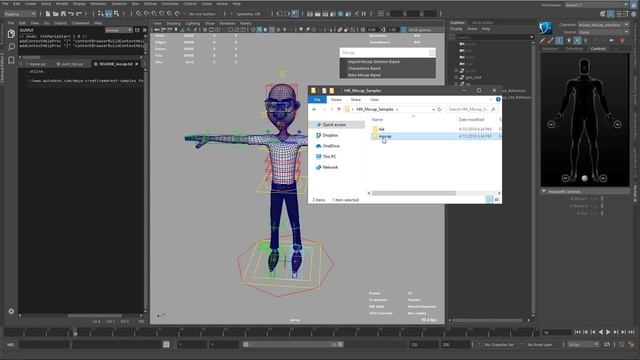Viewport: 640px width, 360px height.
Task: Click the time slider current frame marker
Action: (75, 332)
